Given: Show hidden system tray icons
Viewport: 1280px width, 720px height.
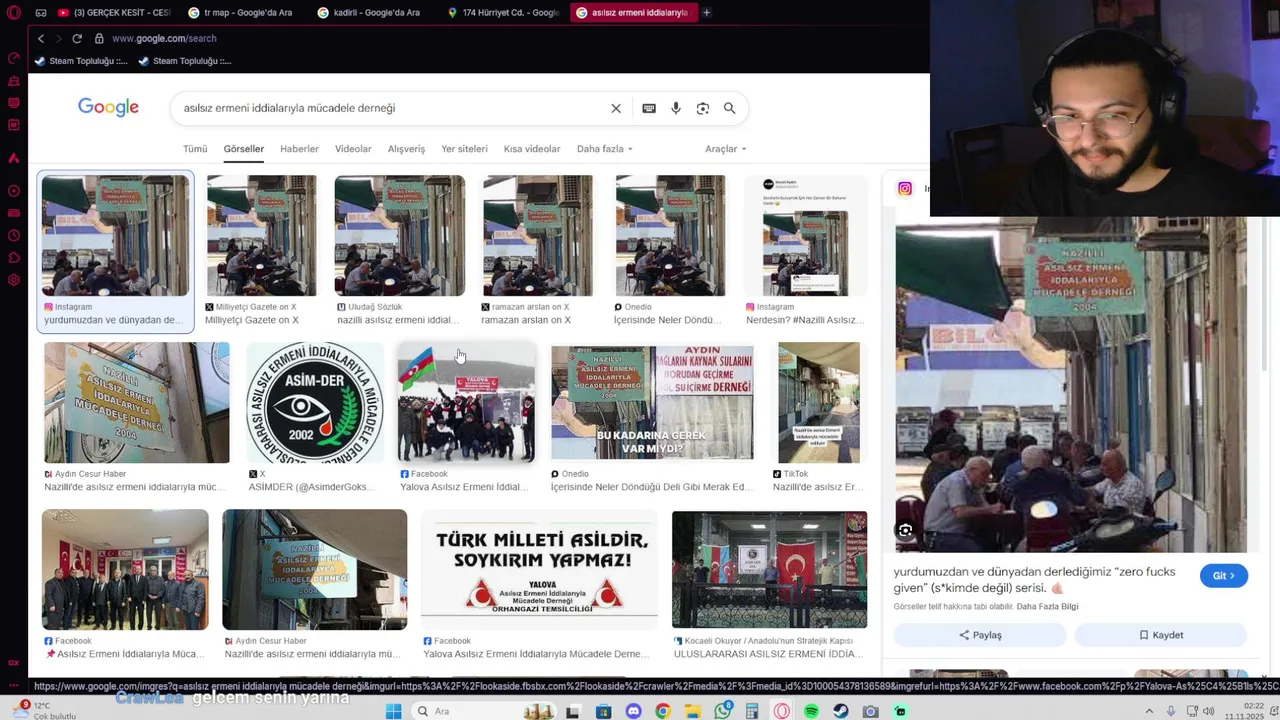Looking at the screenshot, I should (x=1148, y=711).
